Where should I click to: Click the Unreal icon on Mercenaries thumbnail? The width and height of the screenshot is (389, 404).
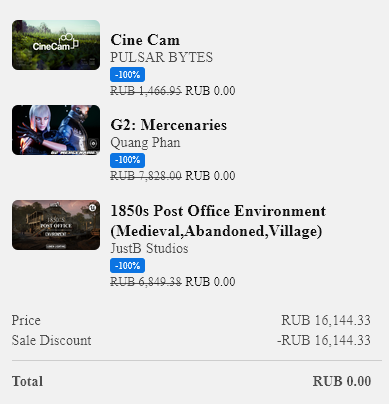(x=93, y=143)
